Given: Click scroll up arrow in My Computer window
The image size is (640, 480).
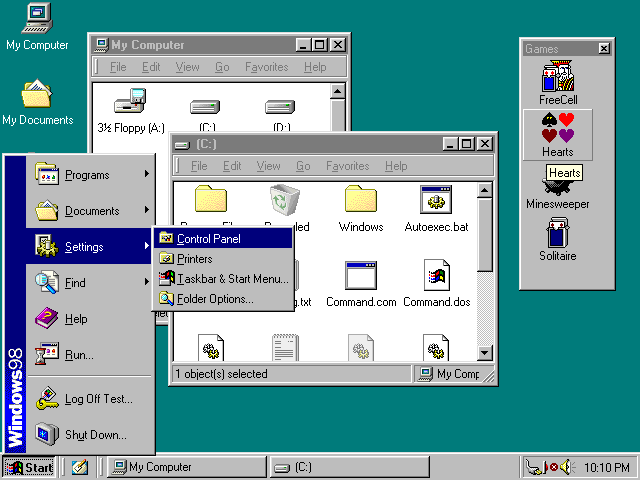Looking at the screenshot, I should [338, 91].
